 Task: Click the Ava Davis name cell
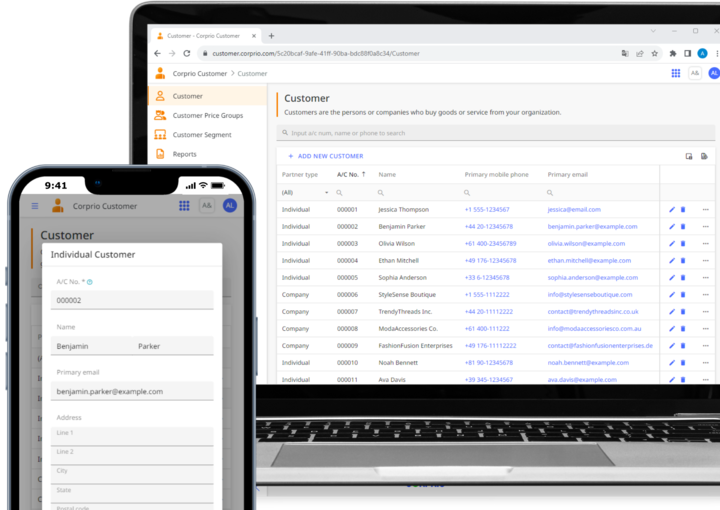click(x=392, y=380)
